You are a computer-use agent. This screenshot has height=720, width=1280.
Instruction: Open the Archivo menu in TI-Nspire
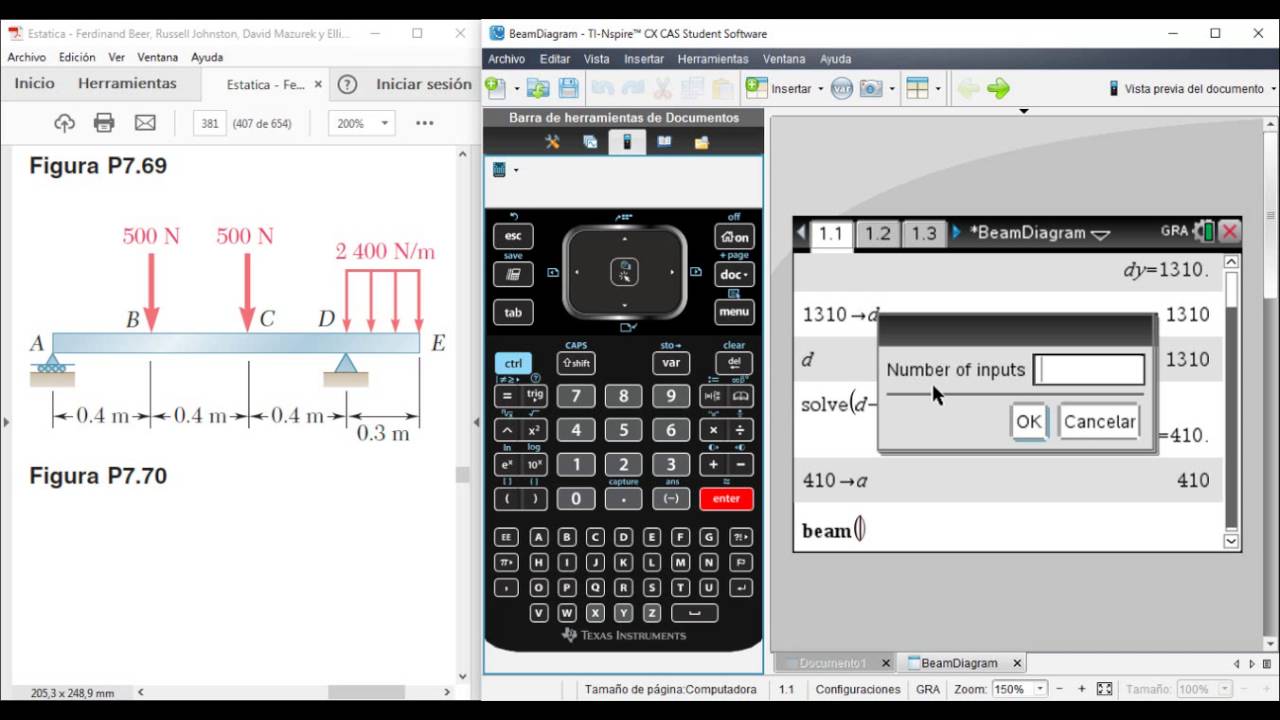506,59
